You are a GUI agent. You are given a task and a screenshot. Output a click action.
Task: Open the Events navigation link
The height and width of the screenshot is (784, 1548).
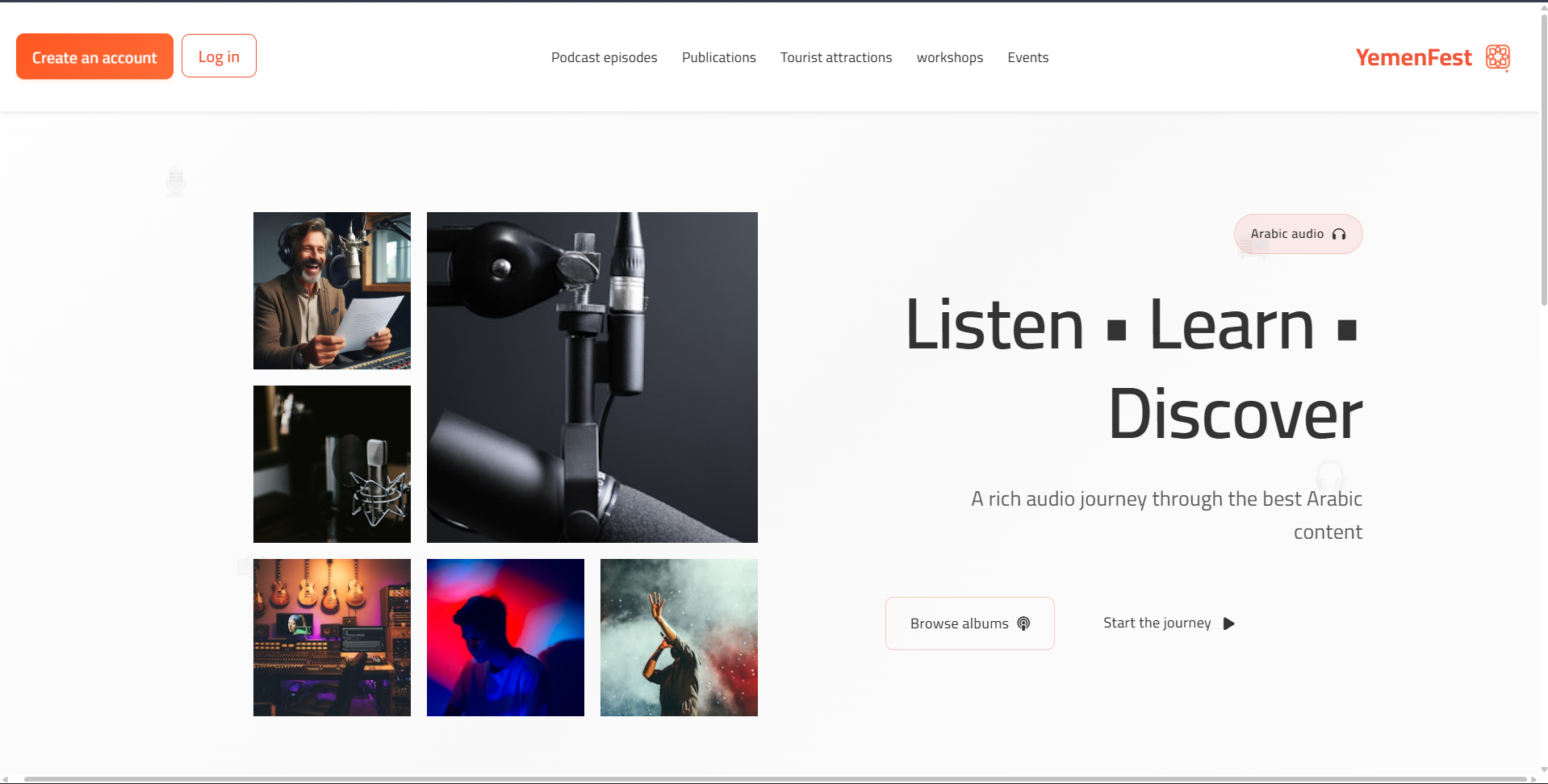[x=1028, y=57]
